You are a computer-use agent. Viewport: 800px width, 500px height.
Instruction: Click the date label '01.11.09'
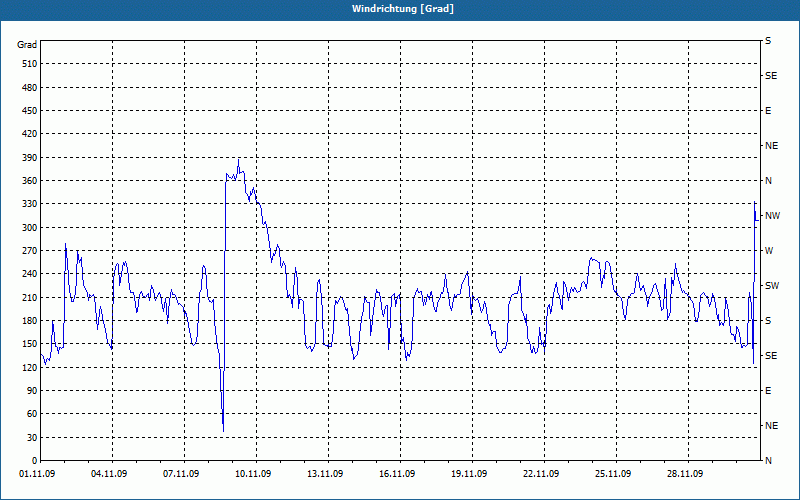coord(37,474)
